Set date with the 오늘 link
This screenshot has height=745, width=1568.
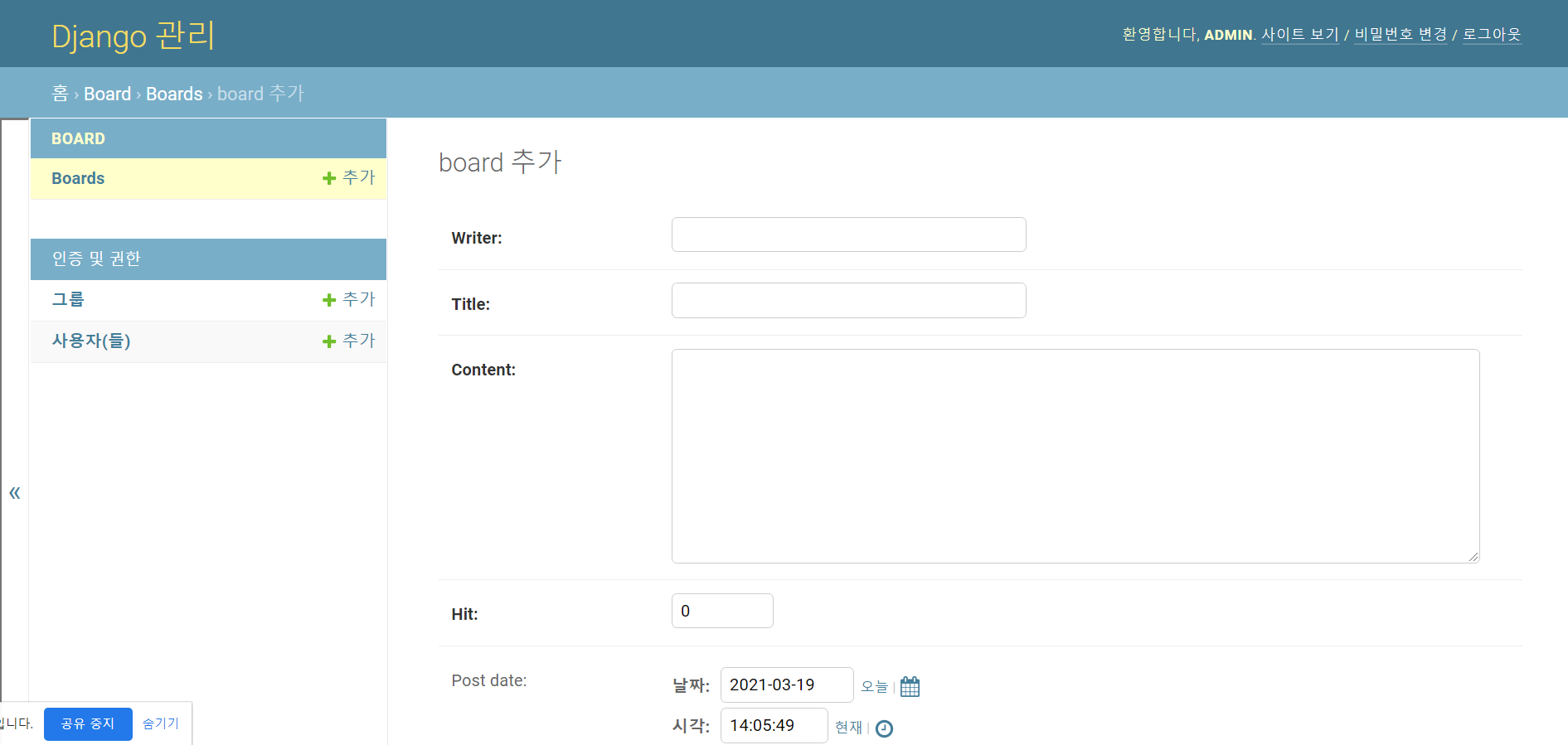874,686
